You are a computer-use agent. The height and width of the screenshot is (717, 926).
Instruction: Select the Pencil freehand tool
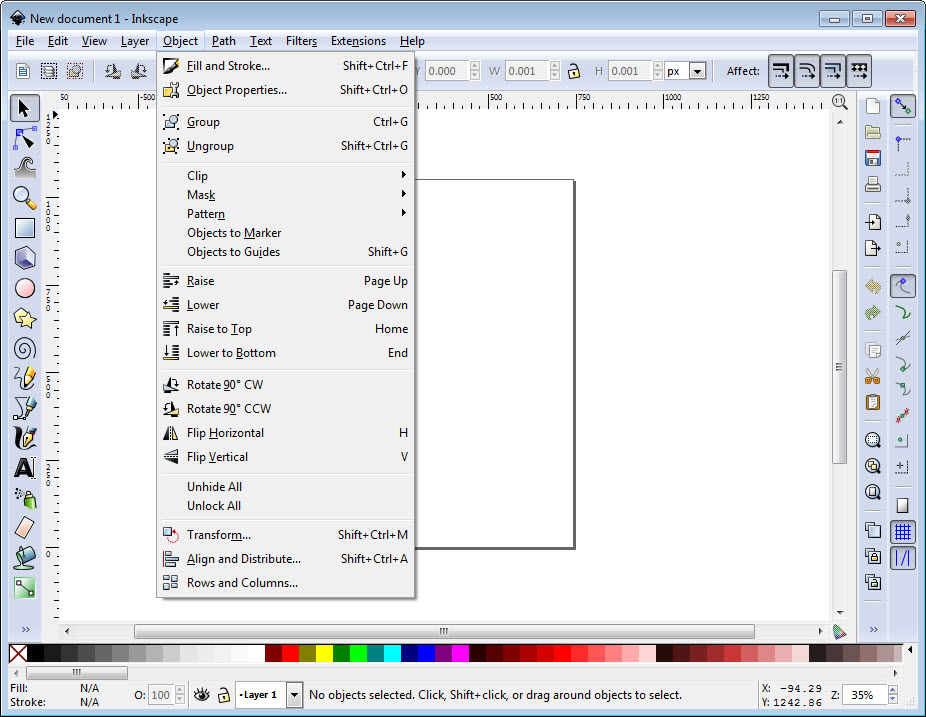(x=24, y=378)
